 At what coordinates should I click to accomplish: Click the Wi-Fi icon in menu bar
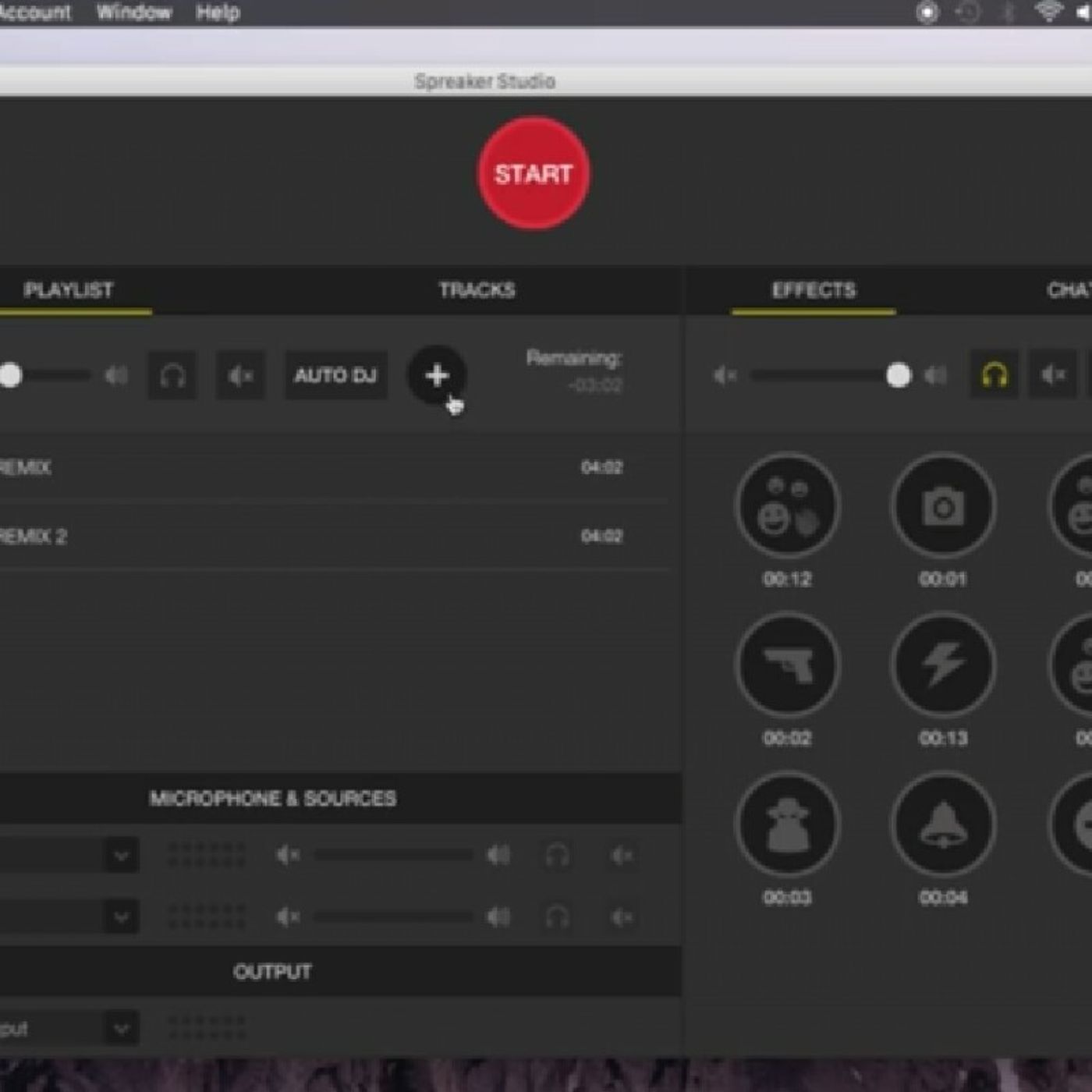[x=1048, y=12]
